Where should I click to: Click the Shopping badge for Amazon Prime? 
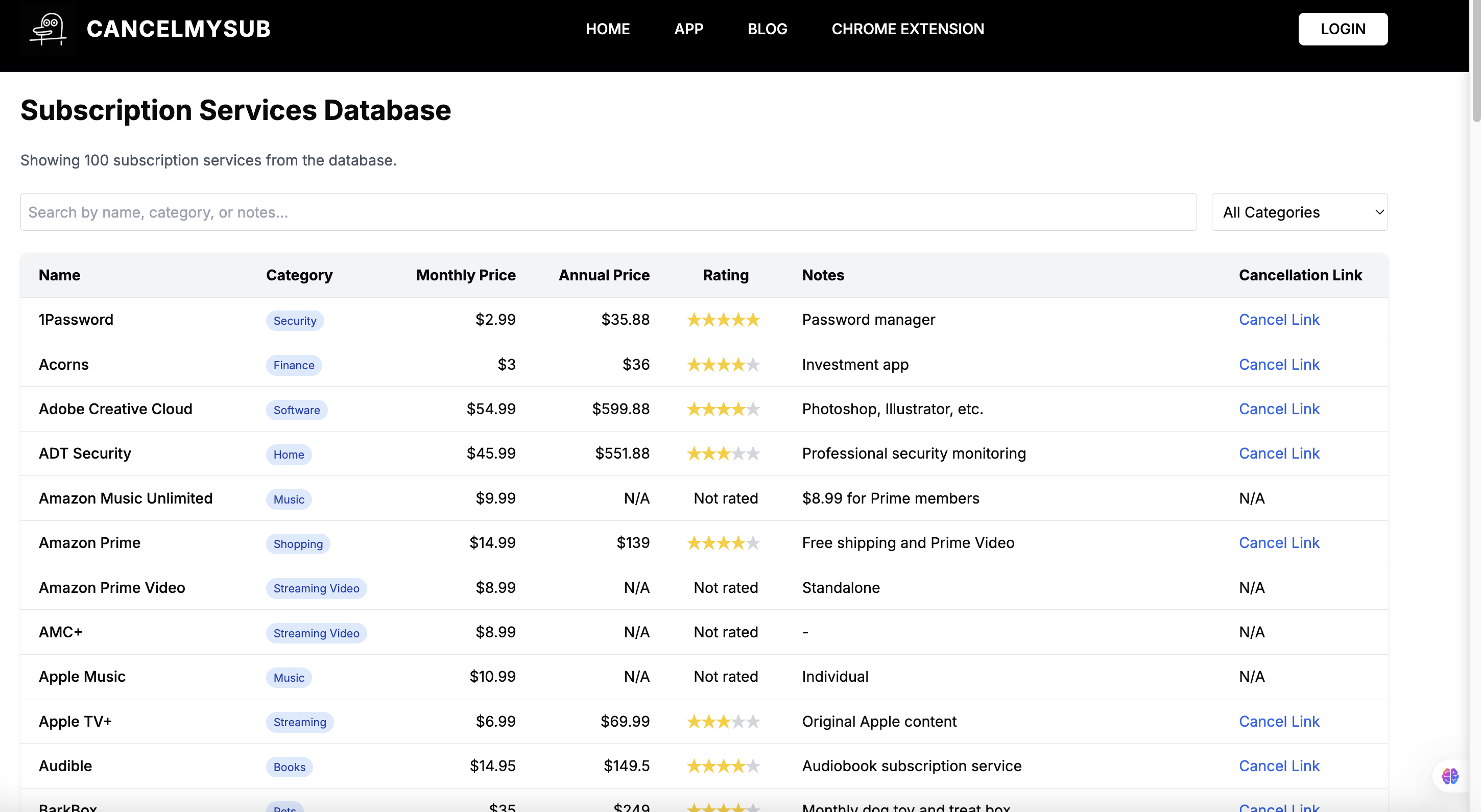pos(298,544)
